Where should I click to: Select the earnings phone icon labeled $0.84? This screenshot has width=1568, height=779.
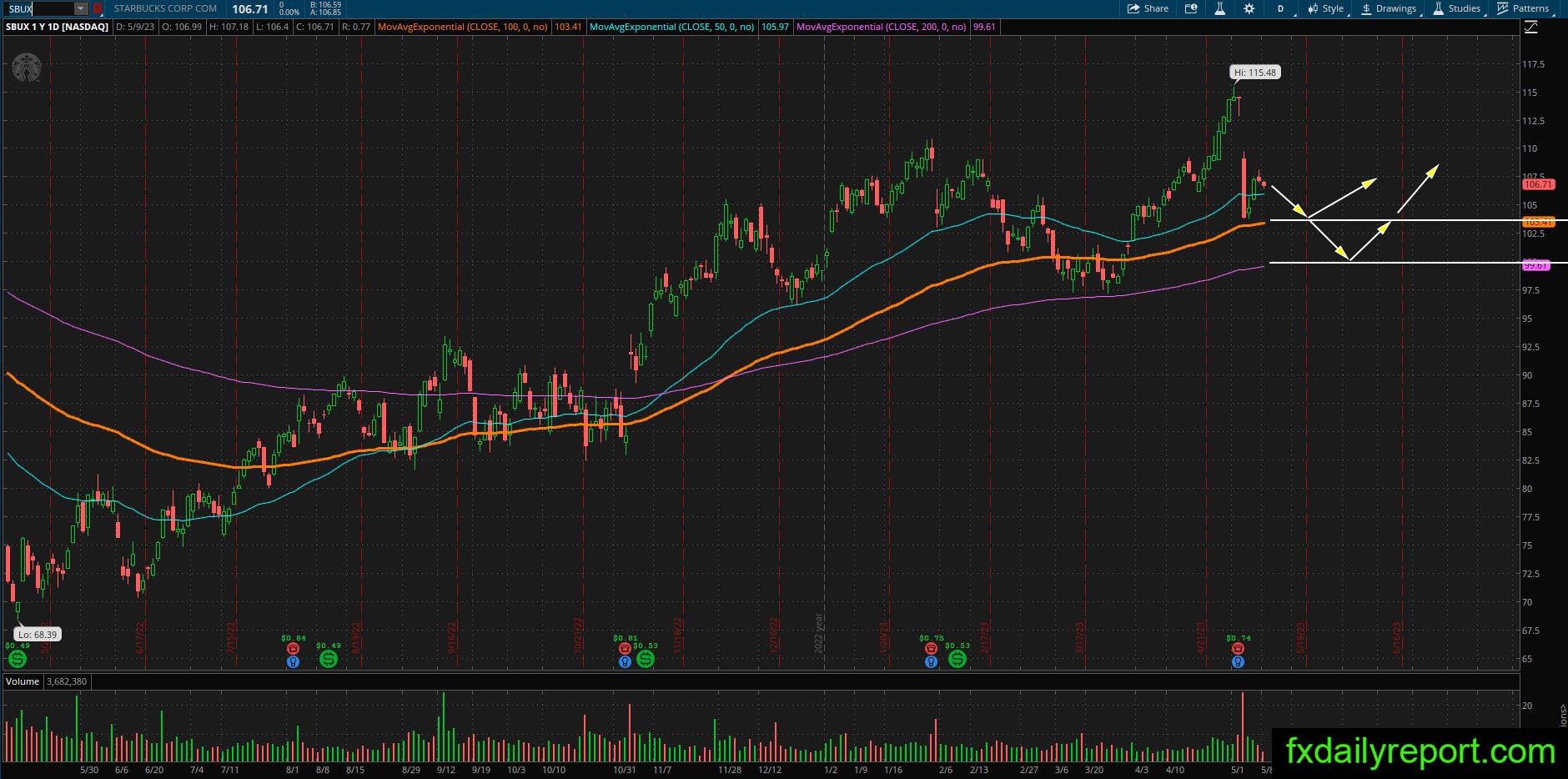[293, 648]
